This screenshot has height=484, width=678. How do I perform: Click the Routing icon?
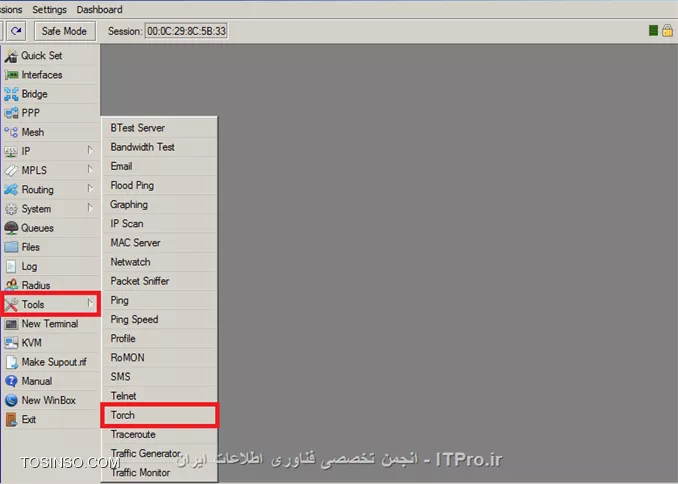[x=11, y=189]
